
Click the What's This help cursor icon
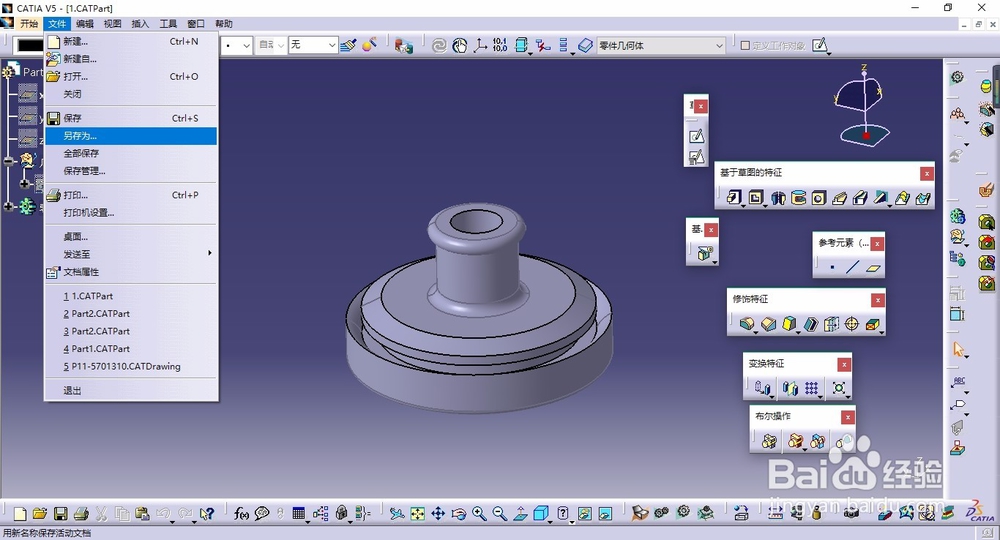coord(207,513)
